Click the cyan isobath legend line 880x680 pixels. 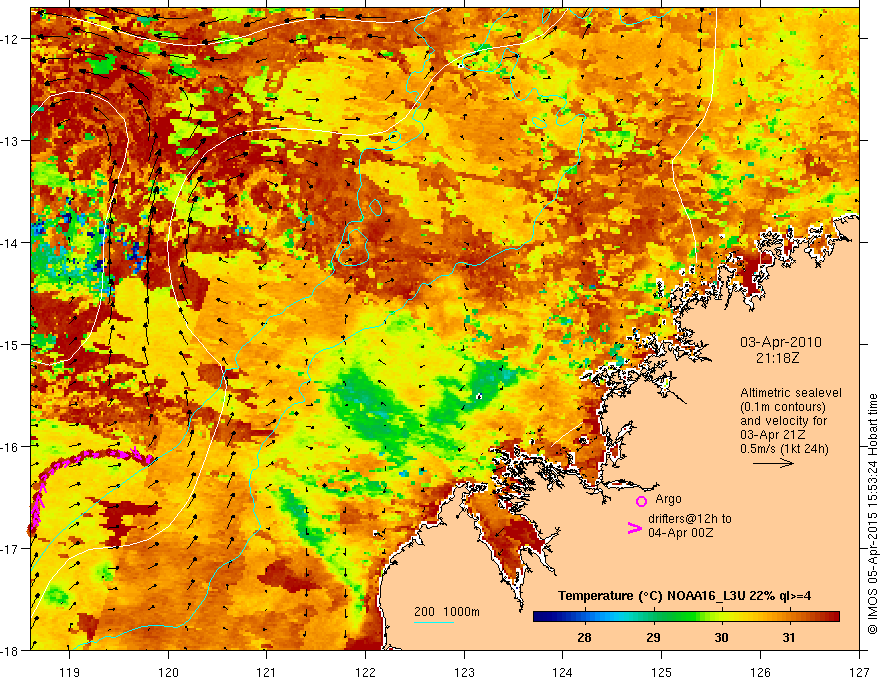click(x=434, y=622)
